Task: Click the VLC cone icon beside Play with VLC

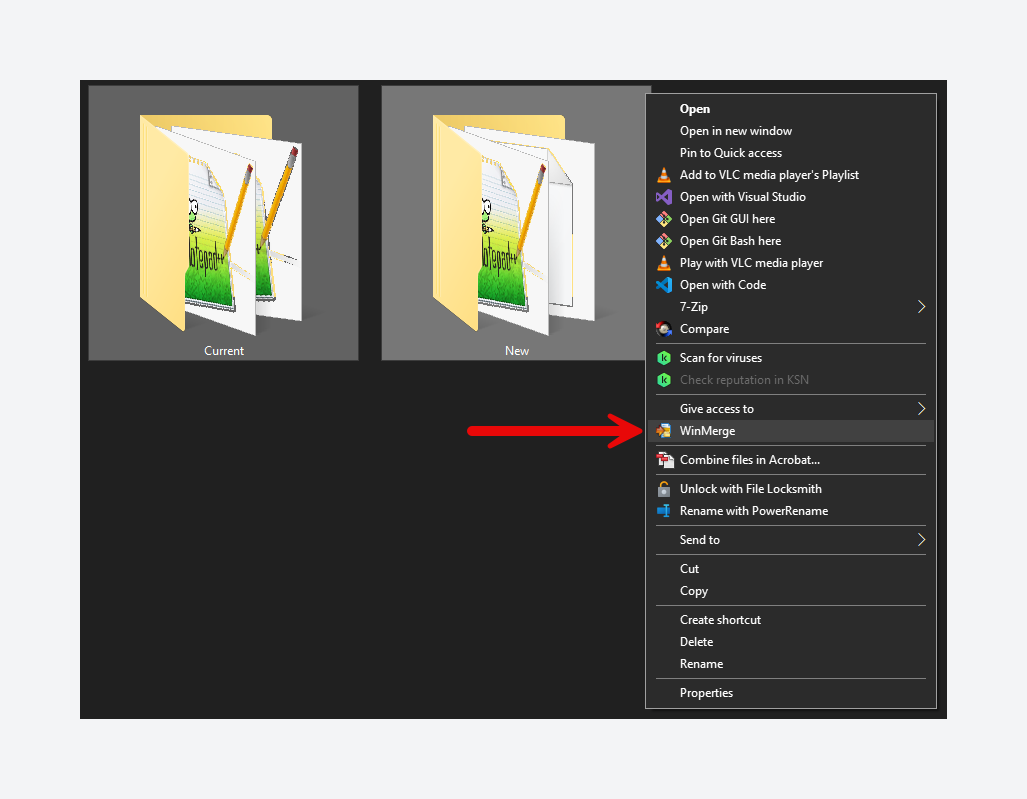Action: [663, 263]
